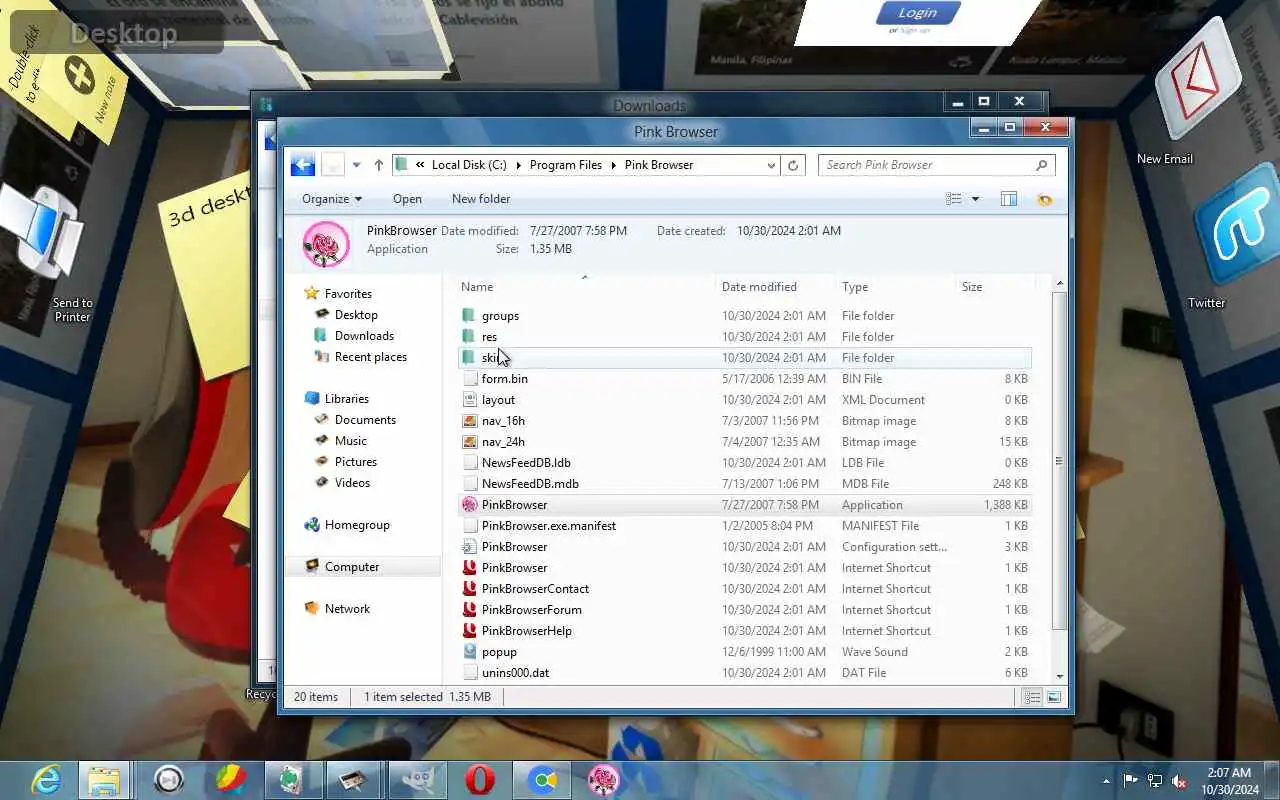Select the PinkBrowserForum shortcut icon
Screen dimensions: 1280x800
click(470, 610)
